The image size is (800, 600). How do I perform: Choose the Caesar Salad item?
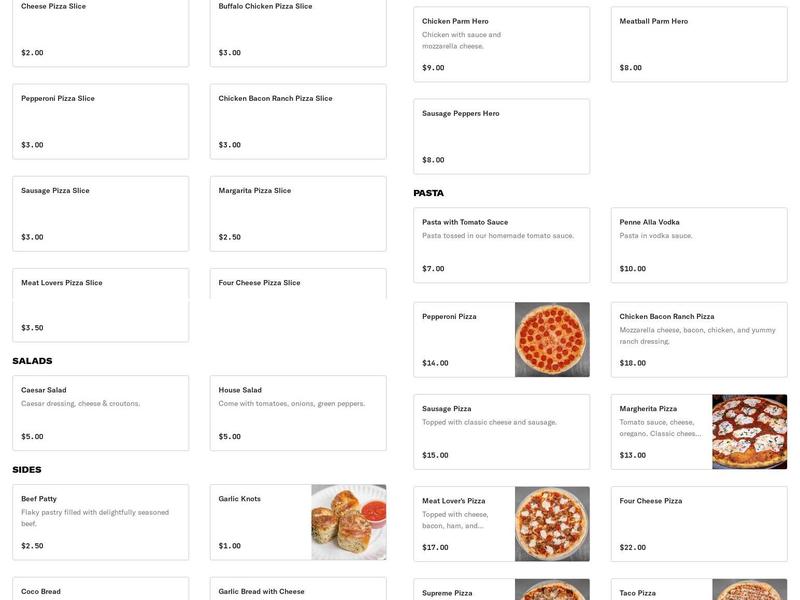pos(100,412)
